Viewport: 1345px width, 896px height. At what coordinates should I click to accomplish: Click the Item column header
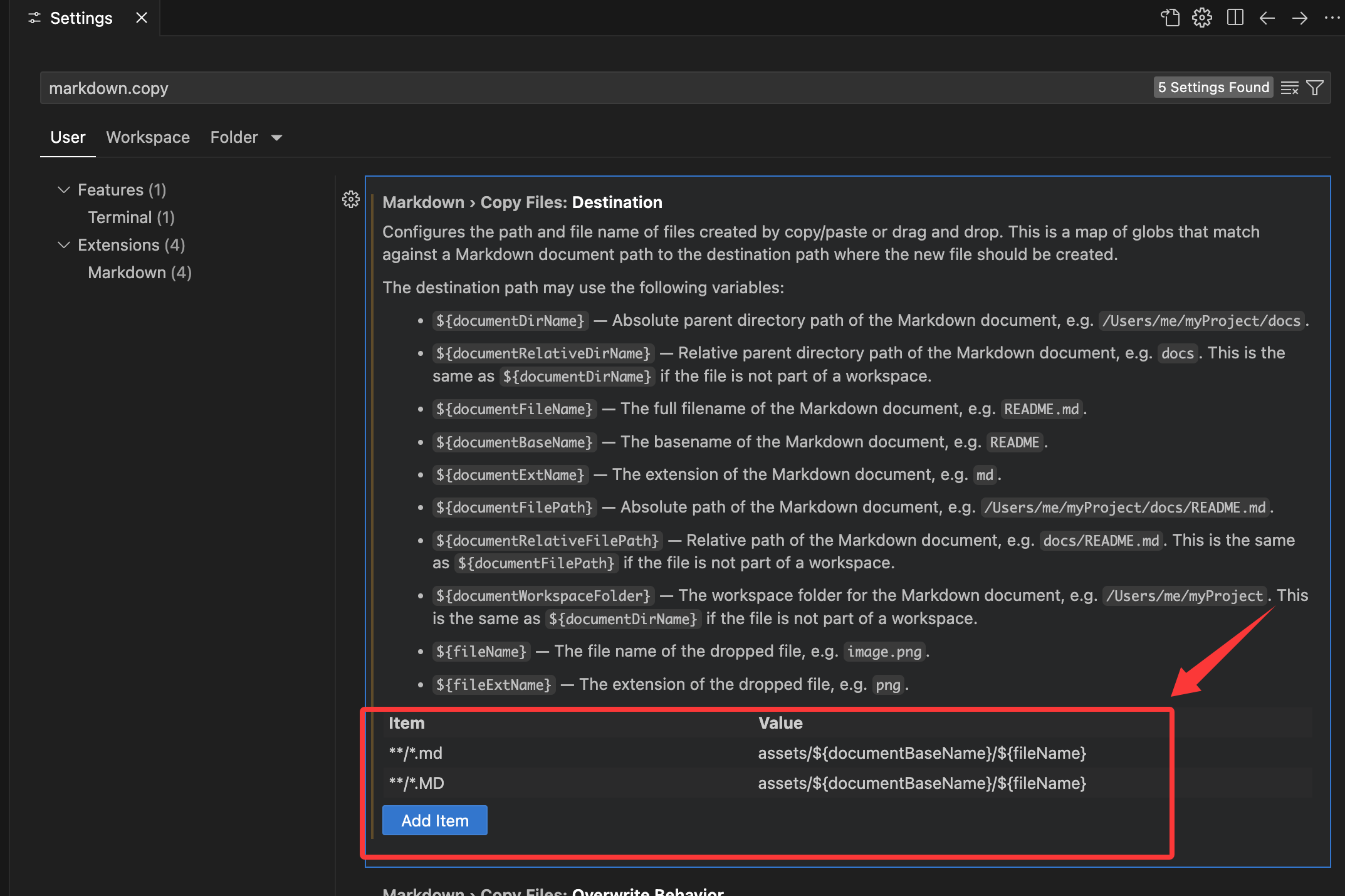(x=407, y=723)
